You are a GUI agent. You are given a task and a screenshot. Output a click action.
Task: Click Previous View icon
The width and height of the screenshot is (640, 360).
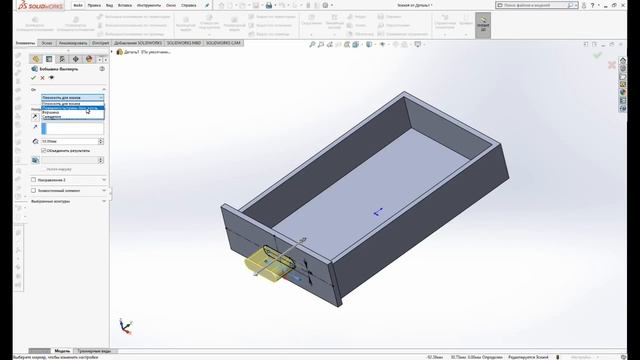tap(330, 44)
